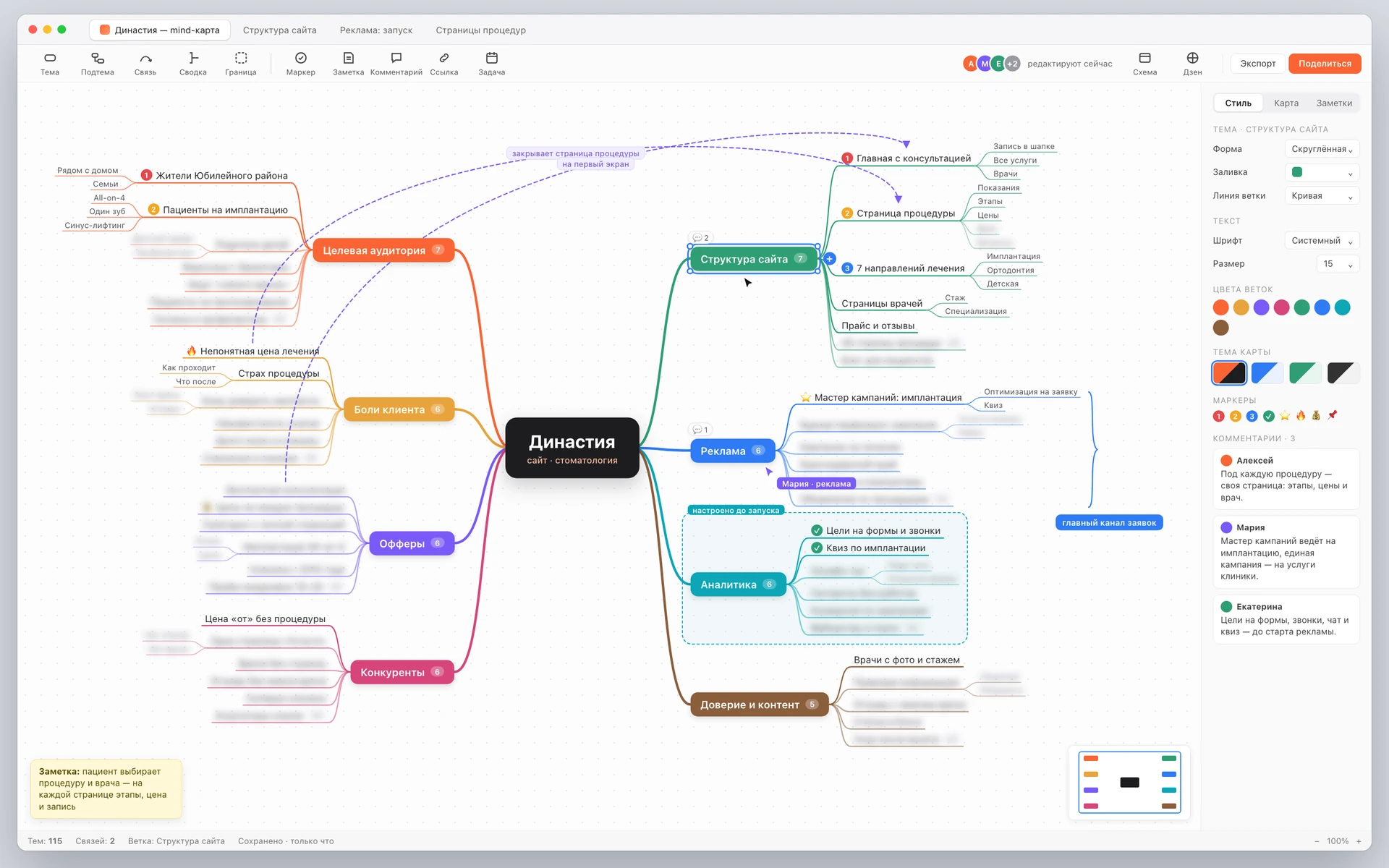The image size is (1389, 868).
Task: Insert a Ссылка link
Action: pos(444,64)
